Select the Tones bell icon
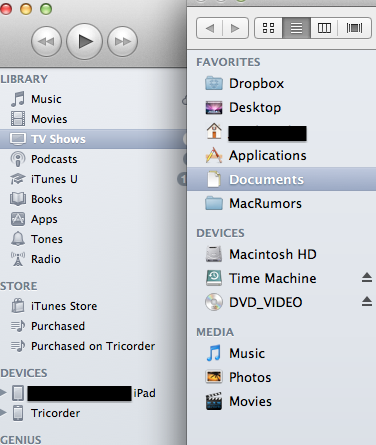Screen dimensions: 376x445 pos(18,239)
